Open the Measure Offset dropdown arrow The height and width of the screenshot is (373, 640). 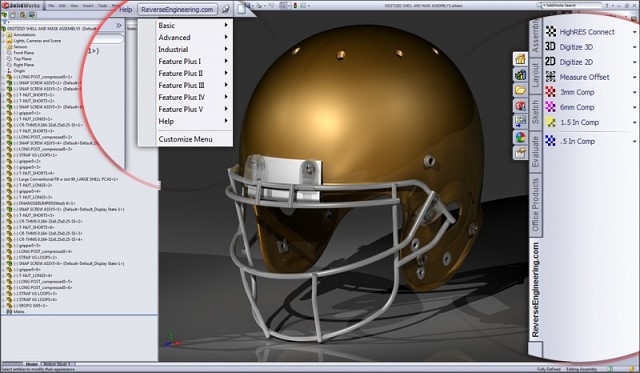pos(635,77)
